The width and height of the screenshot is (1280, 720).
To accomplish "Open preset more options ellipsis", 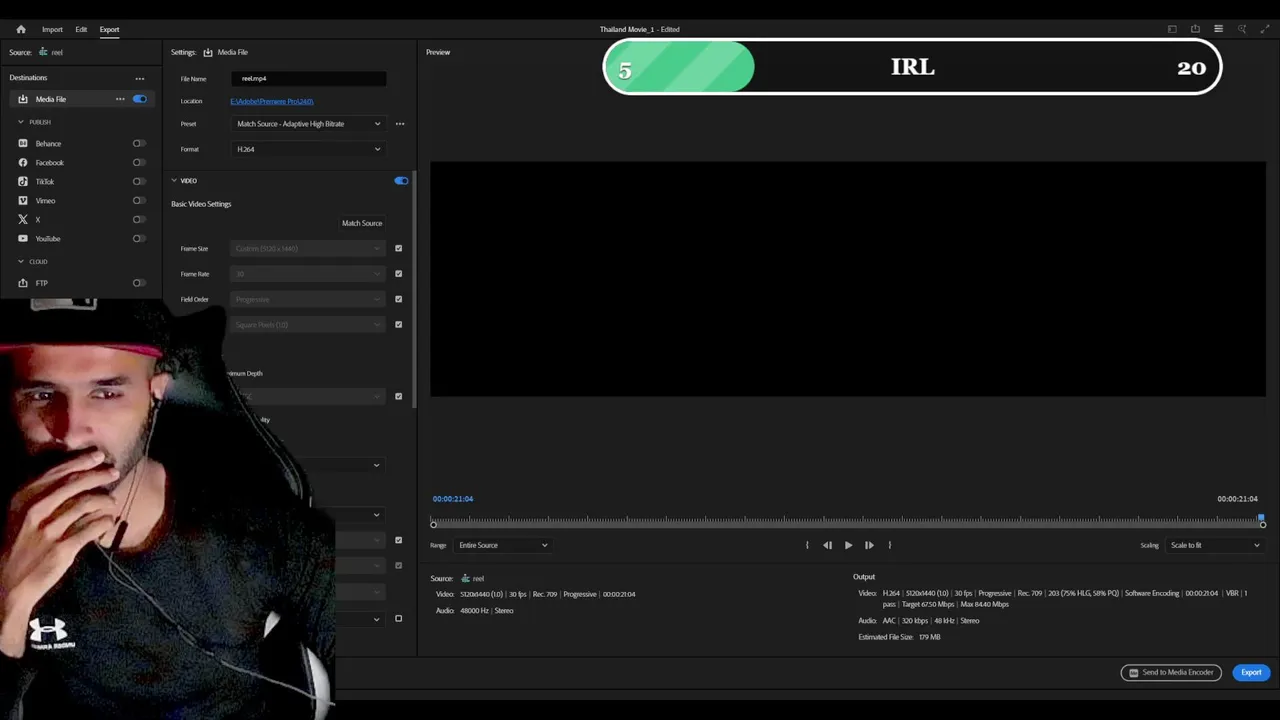I will [400, 124].
